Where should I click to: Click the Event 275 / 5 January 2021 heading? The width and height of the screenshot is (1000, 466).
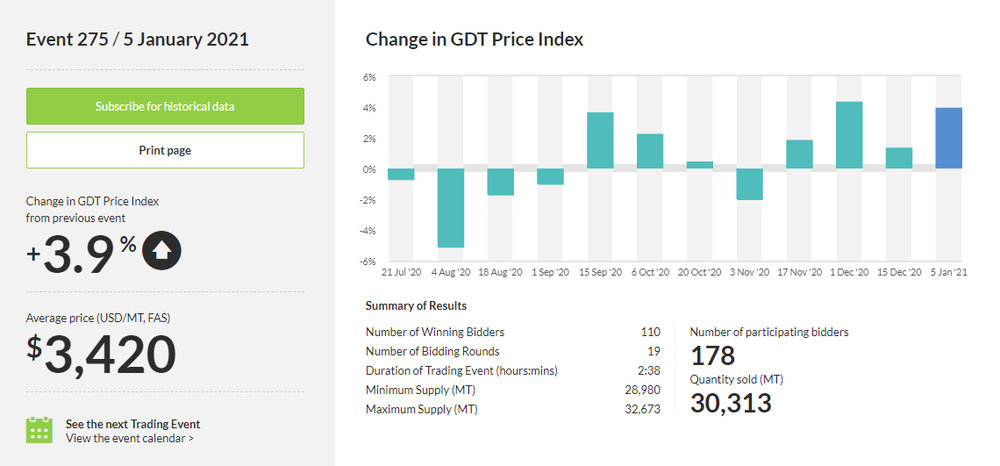tap(137, 40)
